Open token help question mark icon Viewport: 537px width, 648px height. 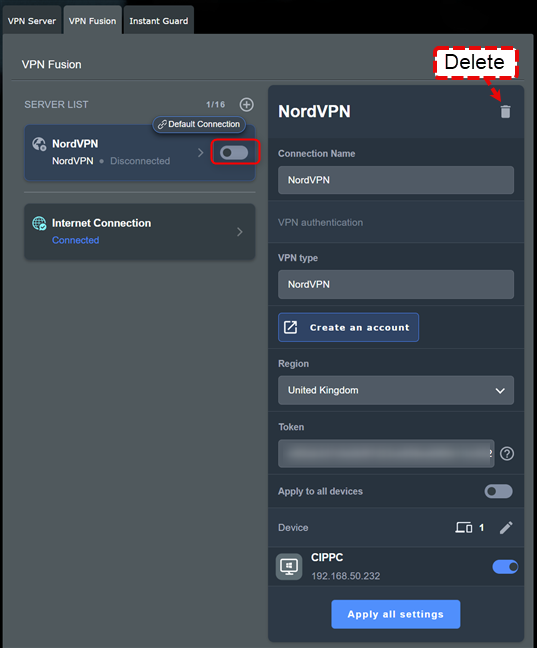(507, 454)
